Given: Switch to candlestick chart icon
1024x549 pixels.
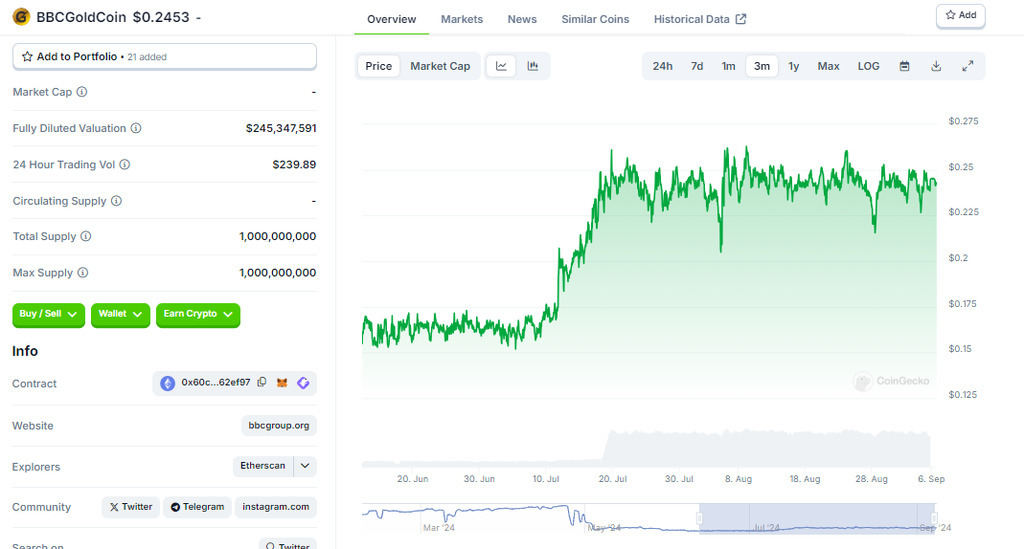Looking at the screenshot, I should pyautogui.click(x=533, y=66).
